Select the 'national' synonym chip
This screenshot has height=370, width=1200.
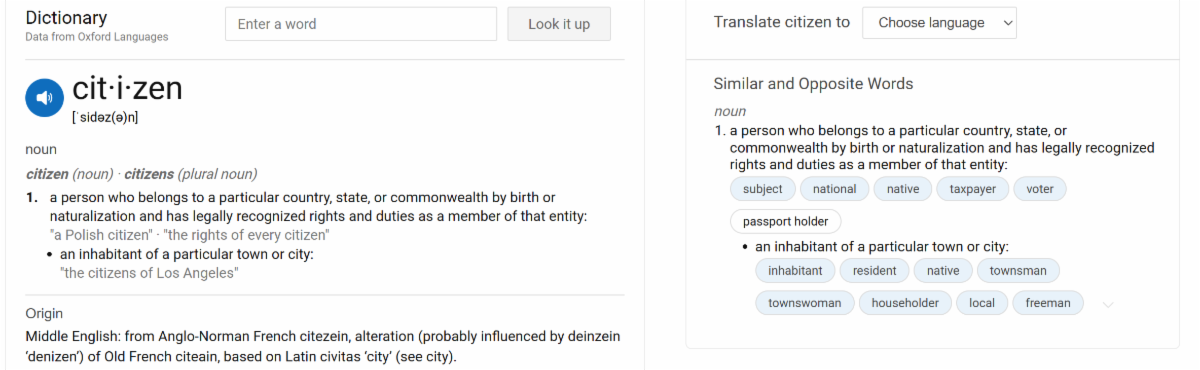pos(835,189)
